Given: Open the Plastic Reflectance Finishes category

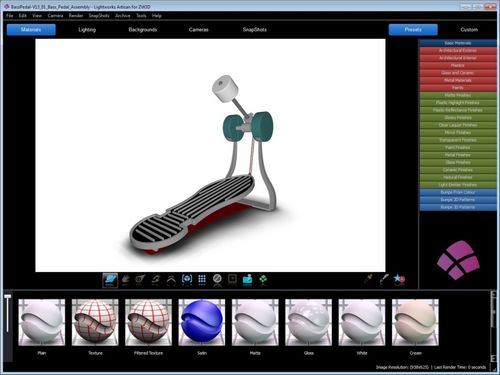Looking at the screenshot, I should coord(458,110).
